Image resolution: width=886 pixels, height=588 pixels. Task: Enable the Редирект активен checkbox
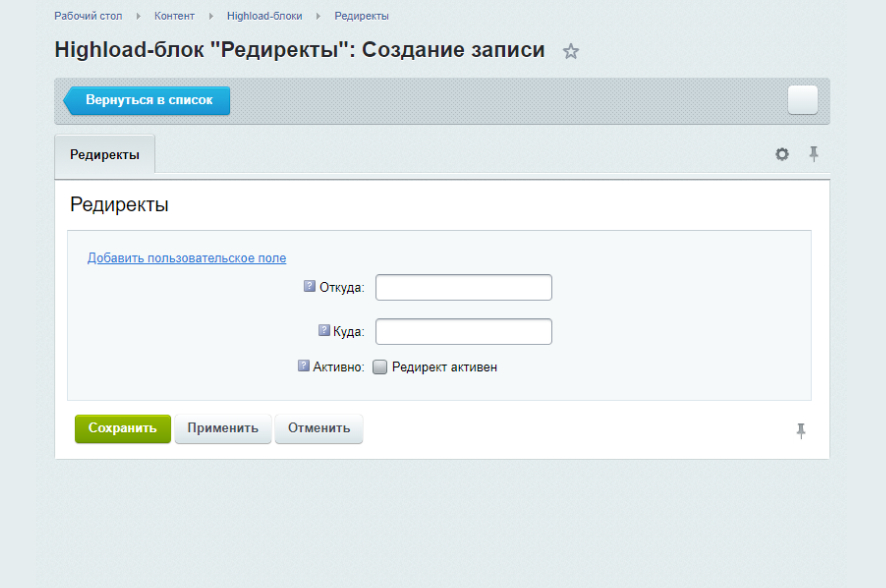[379, 366]
